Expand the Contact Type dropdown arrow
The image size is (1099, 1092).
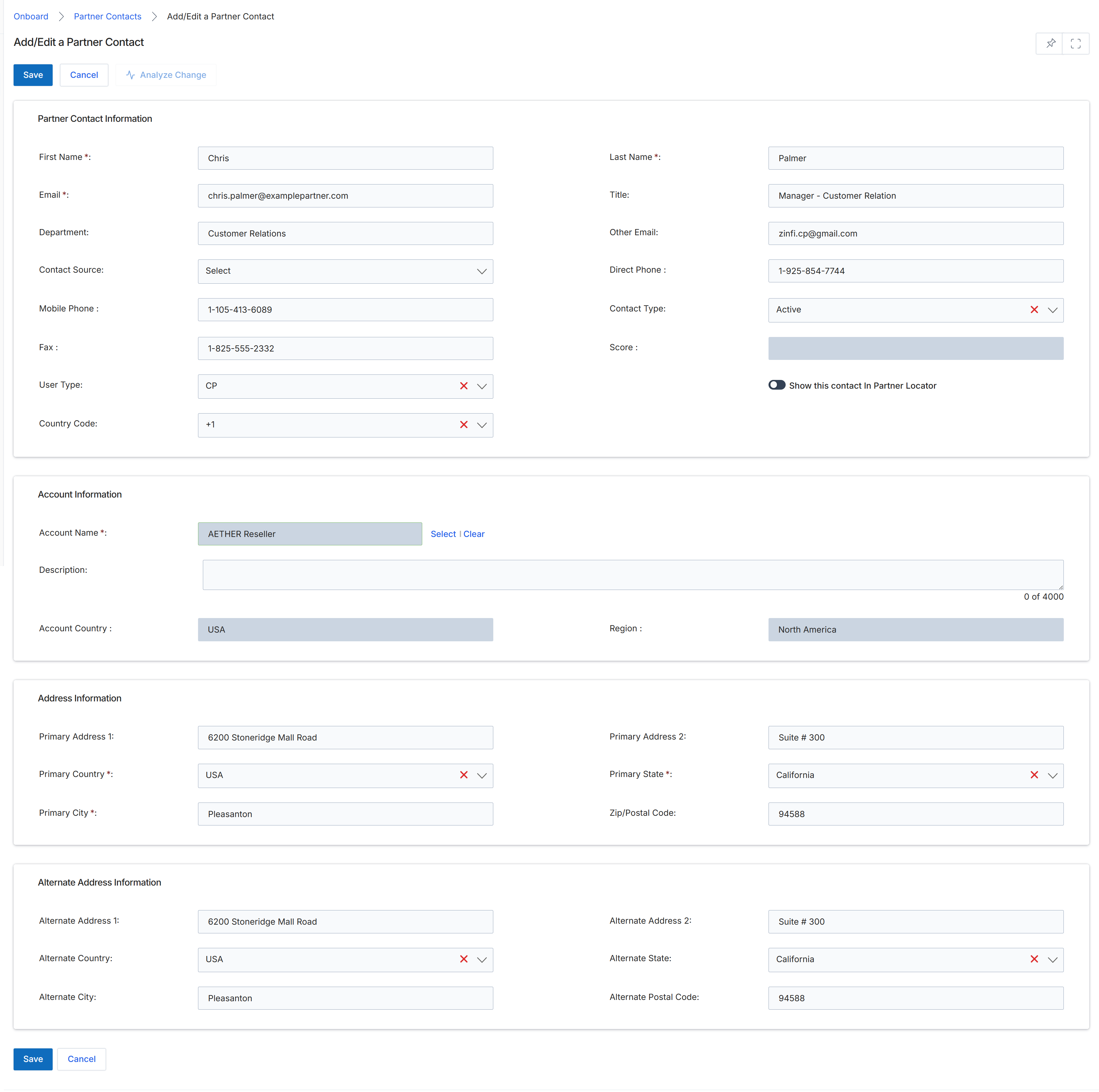click(1052, 310)
